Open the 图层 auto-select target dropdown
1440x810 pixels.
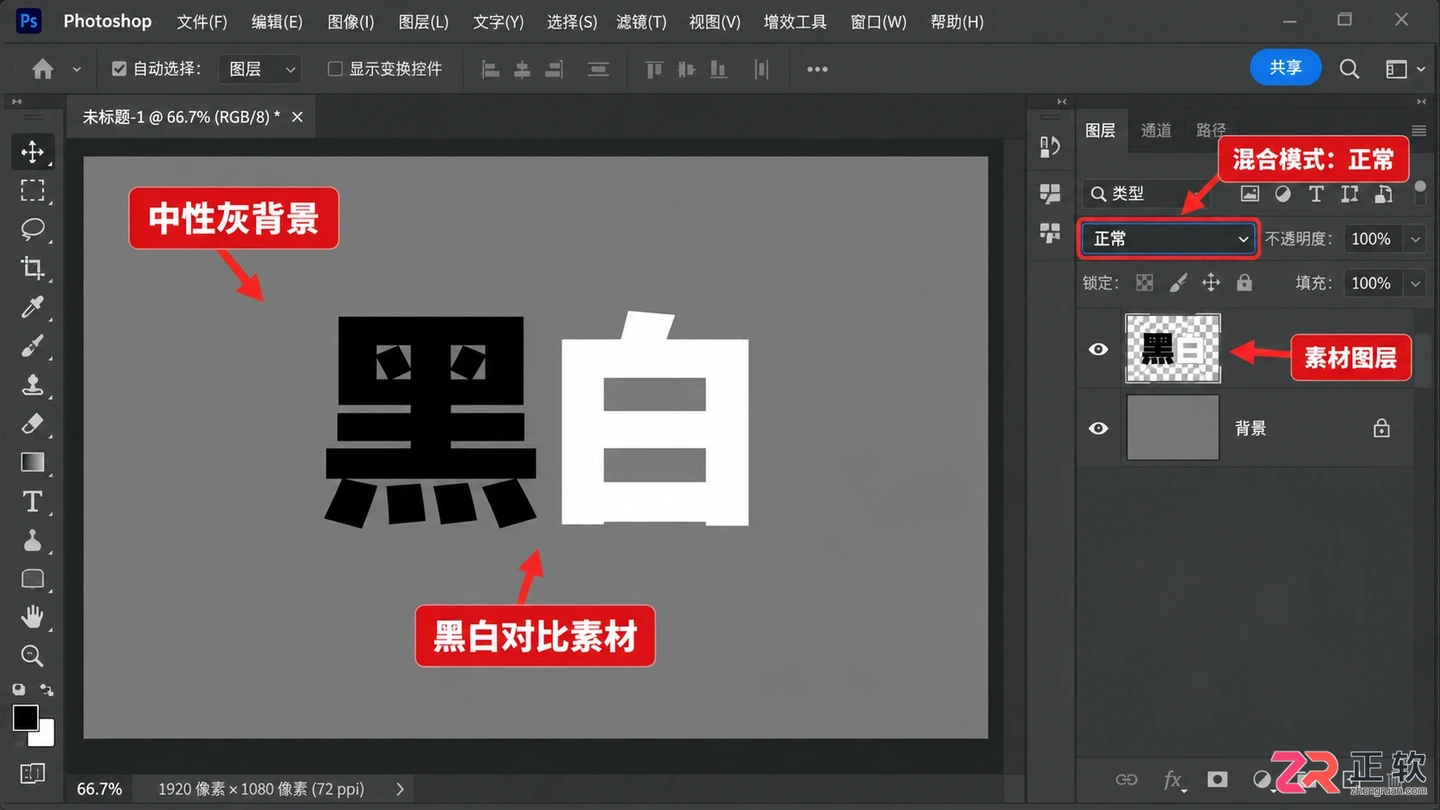click(x=262, y=69)
